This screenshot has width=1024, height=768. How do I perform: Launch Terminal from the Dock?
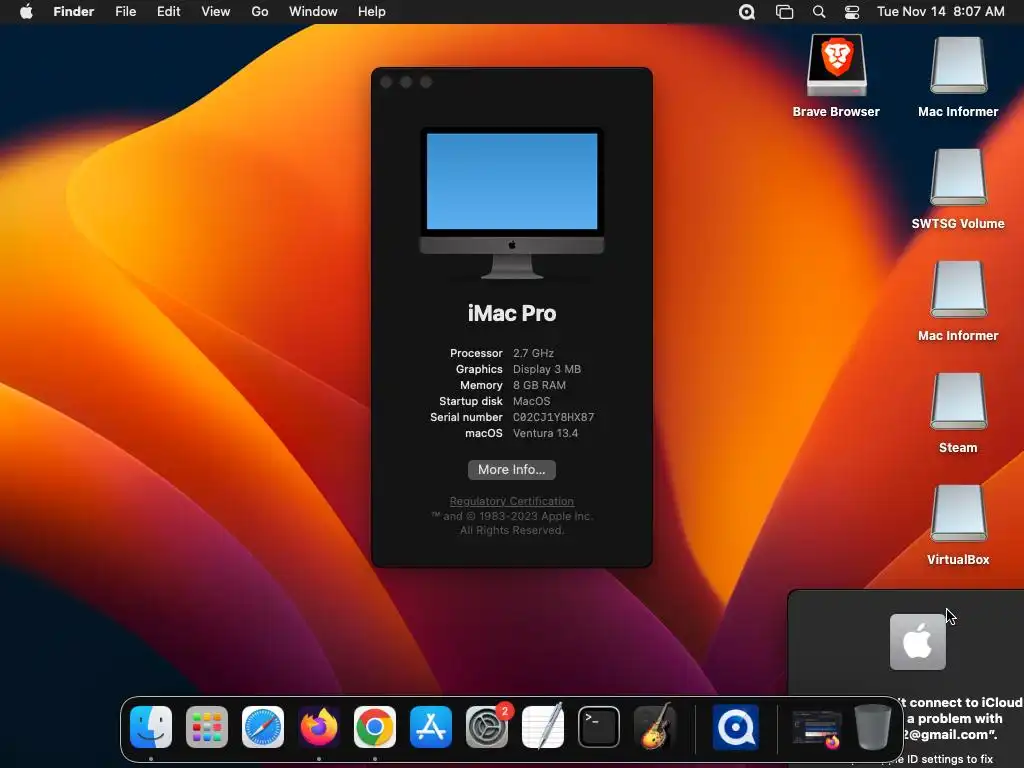[x=599, y=727]
